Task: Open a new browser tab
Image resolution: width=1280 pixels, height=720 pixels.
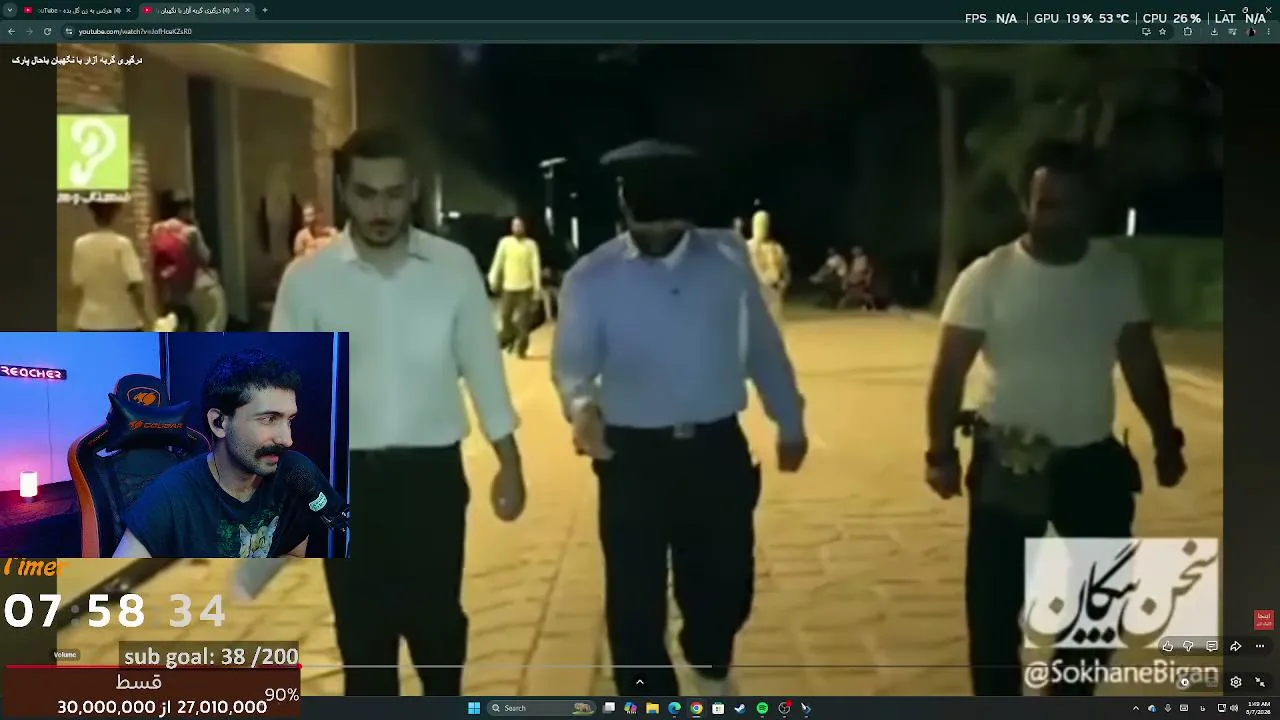Action: point(264,10)
